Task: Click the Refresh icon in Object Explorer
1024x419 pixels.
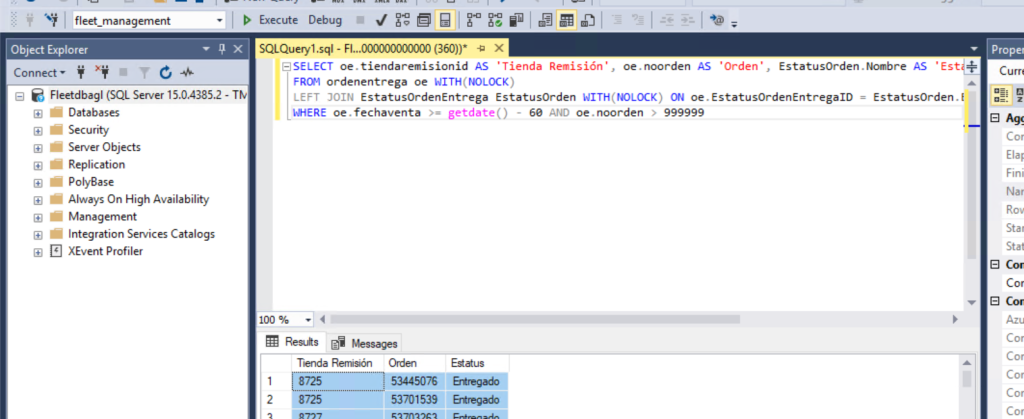Action: (x=166, y=72)
